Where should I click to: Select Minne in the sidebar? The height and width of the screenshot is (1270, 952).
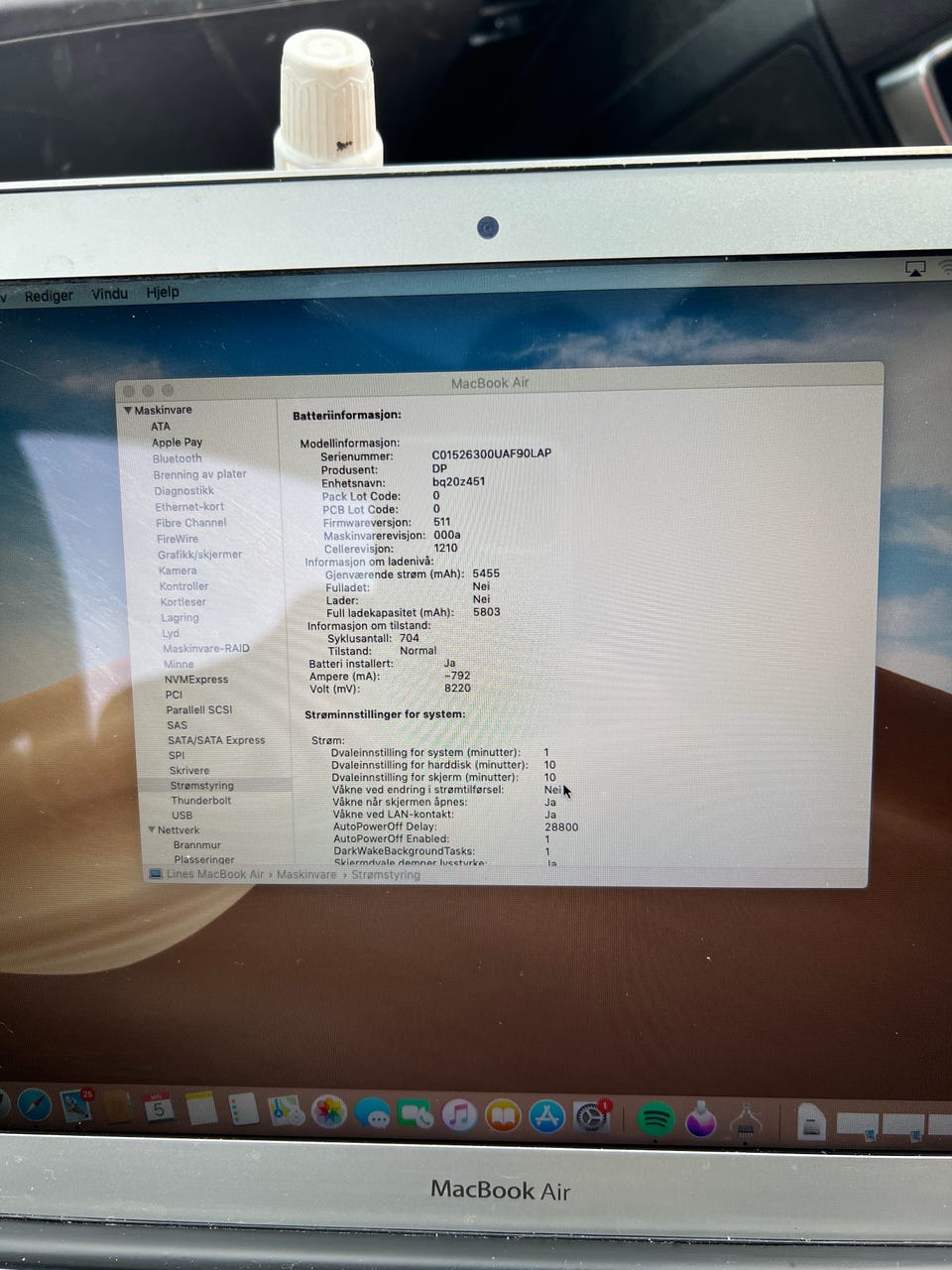178,665
